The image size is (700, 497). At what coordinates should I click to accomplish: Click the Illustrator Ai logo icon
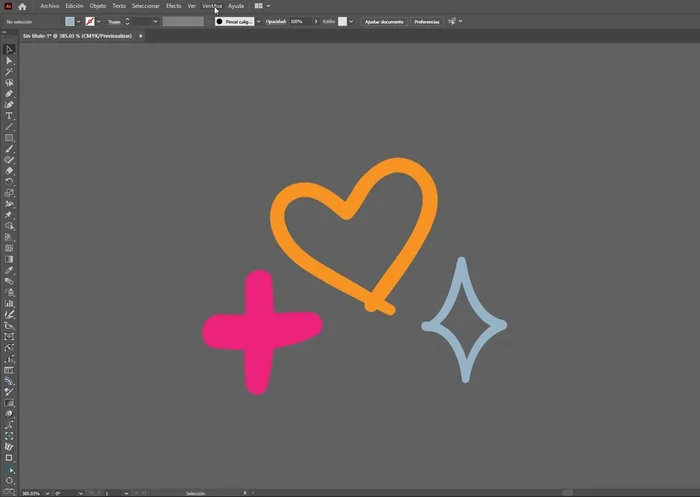point(8,6)
